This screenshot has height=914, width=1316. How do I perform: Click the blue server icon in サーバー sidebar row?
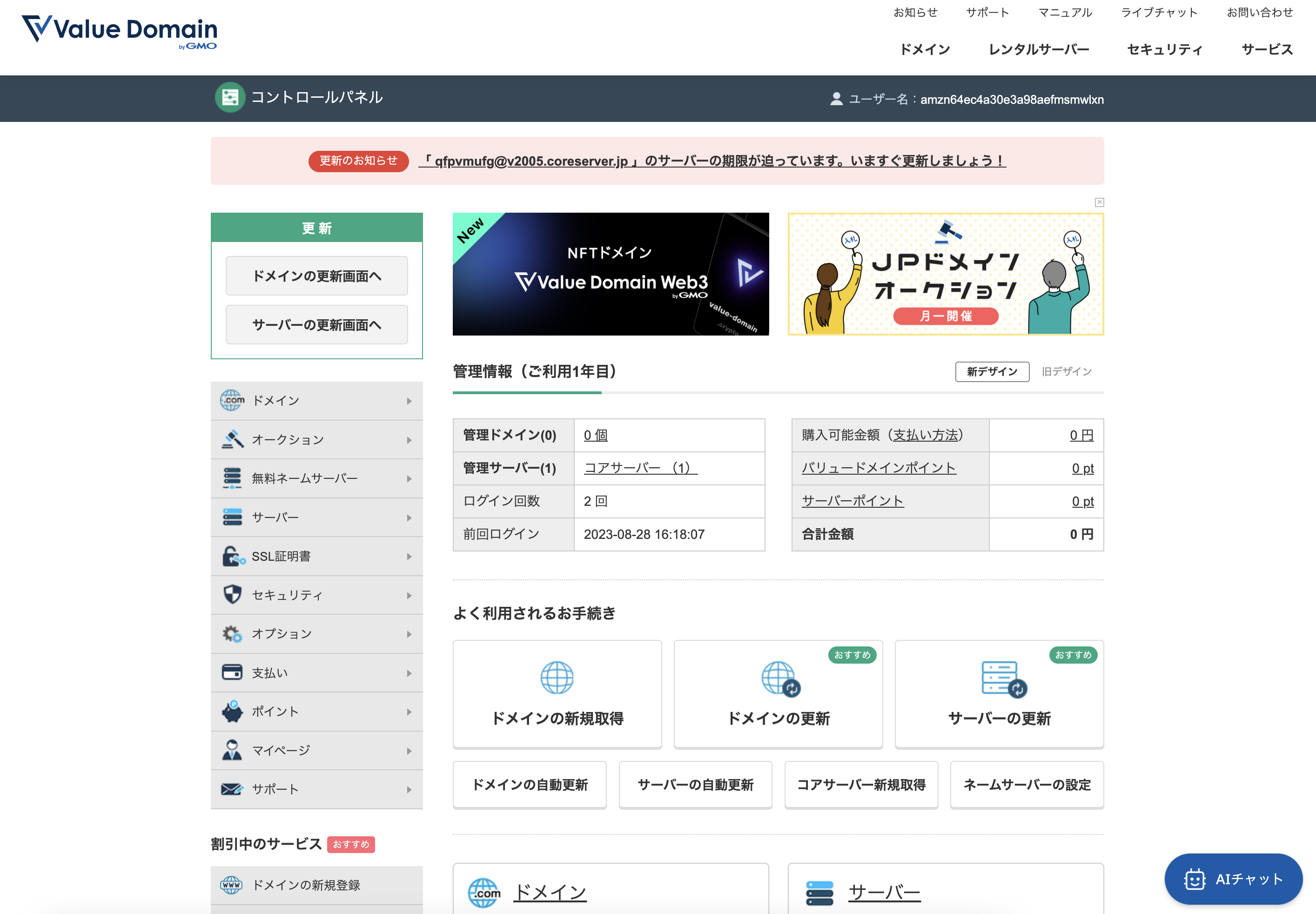(232, 517)
